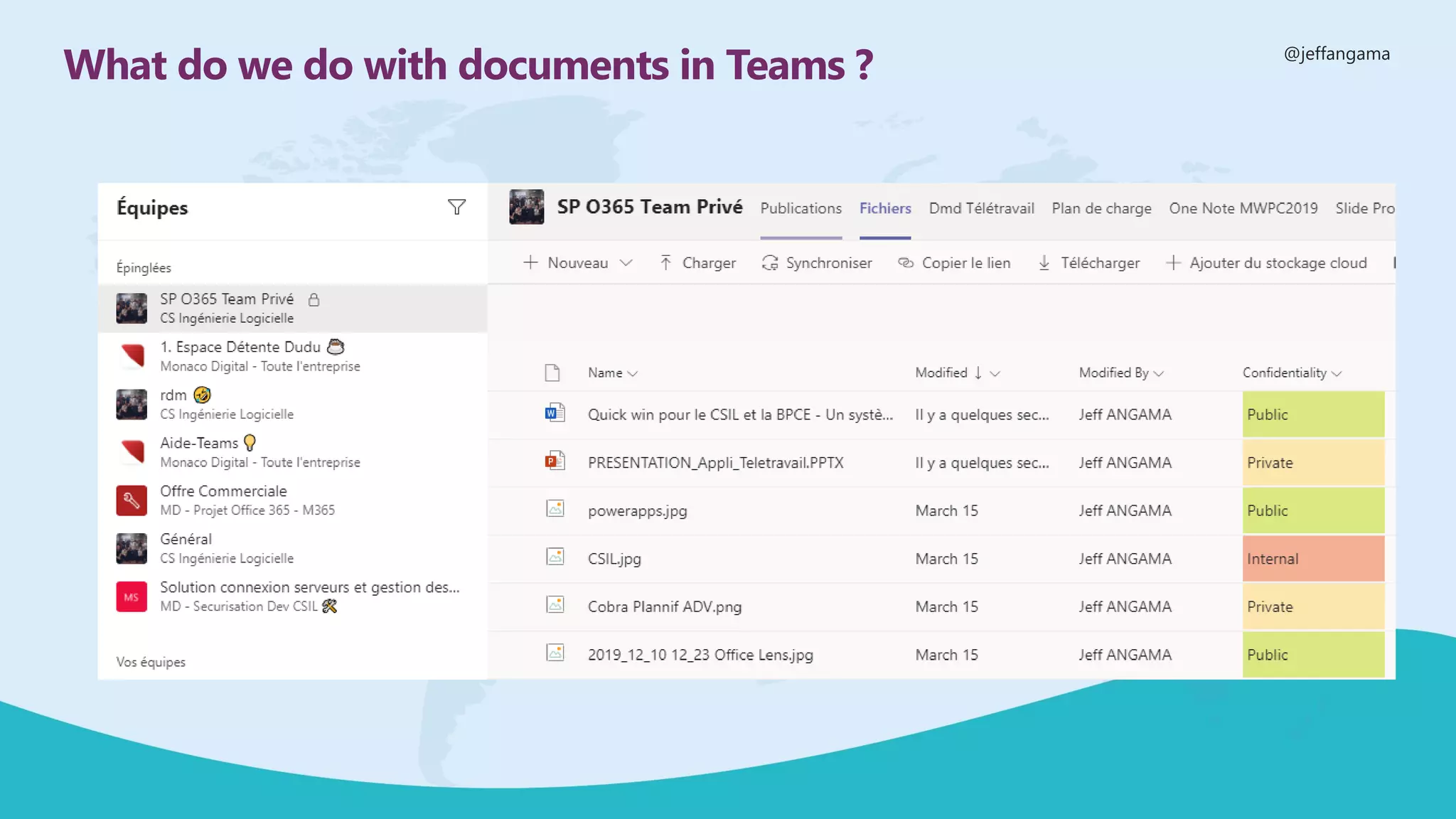
Task: Click the lock icon beside SP O365 Team Privé
Action: coord(314,299)
